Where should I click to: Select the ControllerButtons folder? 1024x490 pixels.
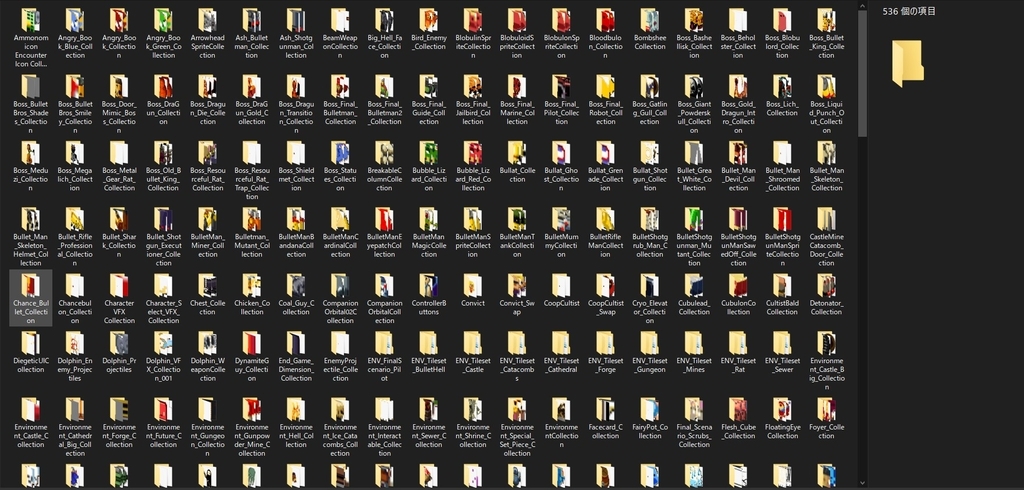click(428, 295)
